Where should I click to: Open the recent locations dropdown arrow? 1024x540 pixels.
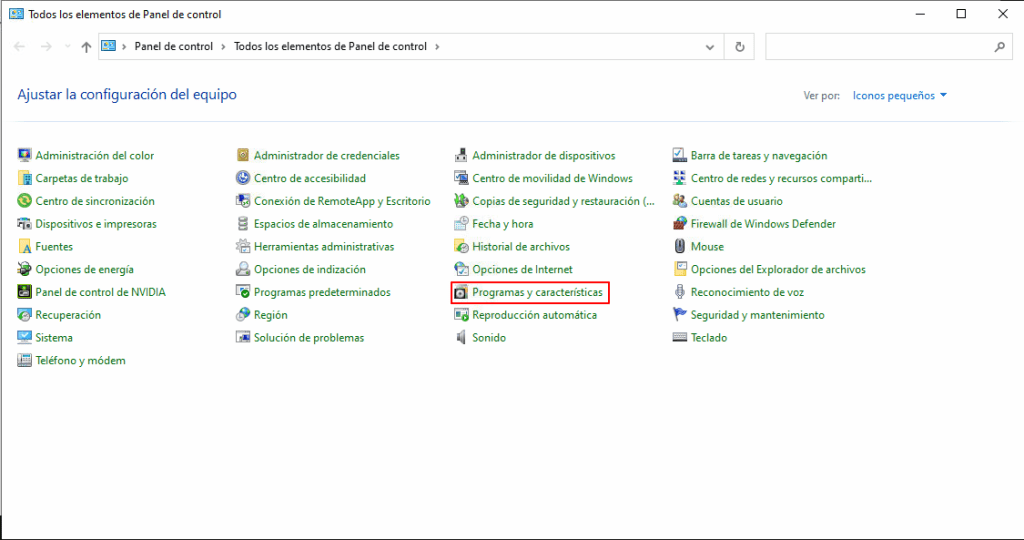[67, 47]
